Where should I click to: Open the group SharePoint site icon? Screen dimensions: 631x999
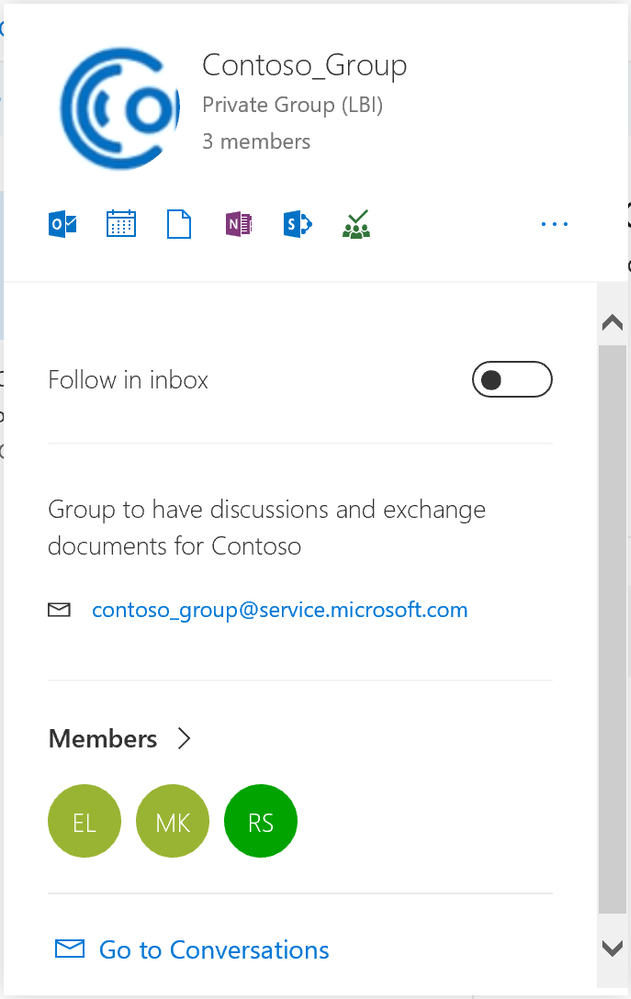tap(297, 224)
